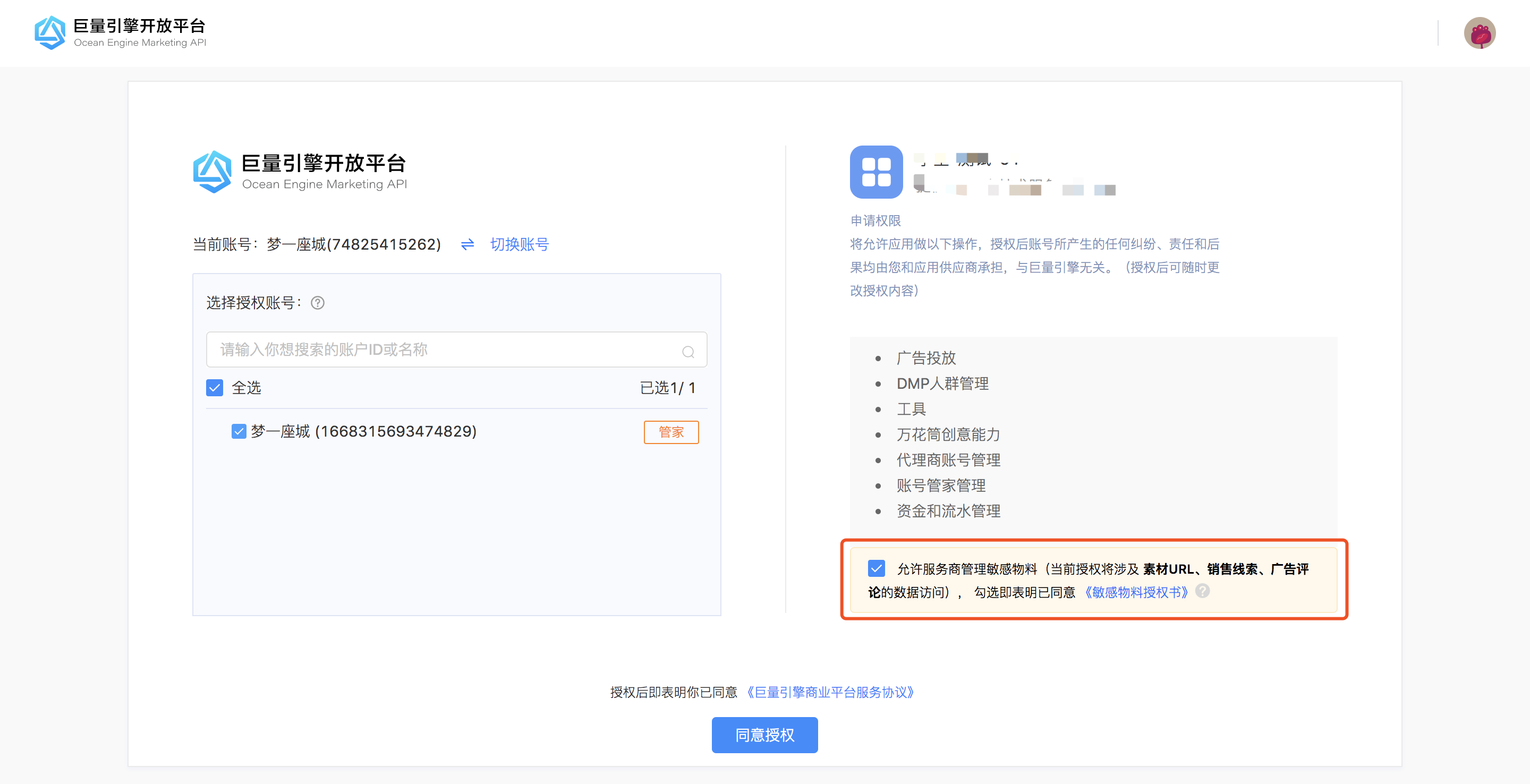
Task: Click the switch account arrows icon
Action: click(x=467, y=245)
